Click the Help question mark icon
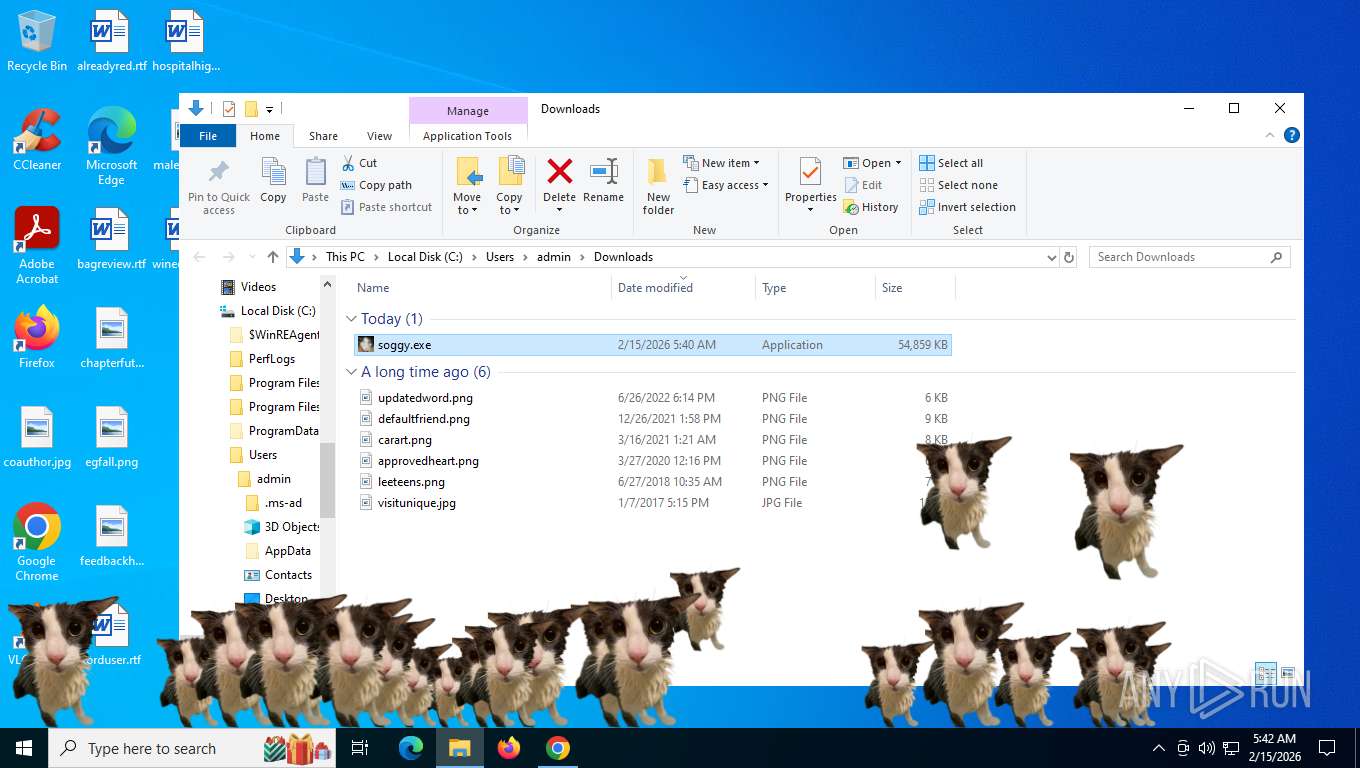This screenshot has height=768, width=1360. pyautogui.click(x=1292, y=135)
